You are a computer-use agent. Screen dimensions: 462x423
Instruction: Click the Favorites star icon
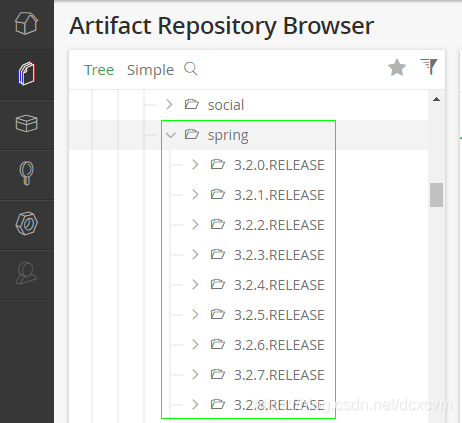click(397, 68)
